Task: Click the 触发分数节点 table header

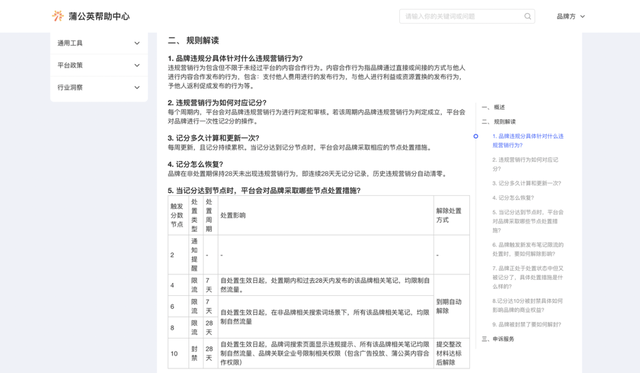Action: click(178, 215)
